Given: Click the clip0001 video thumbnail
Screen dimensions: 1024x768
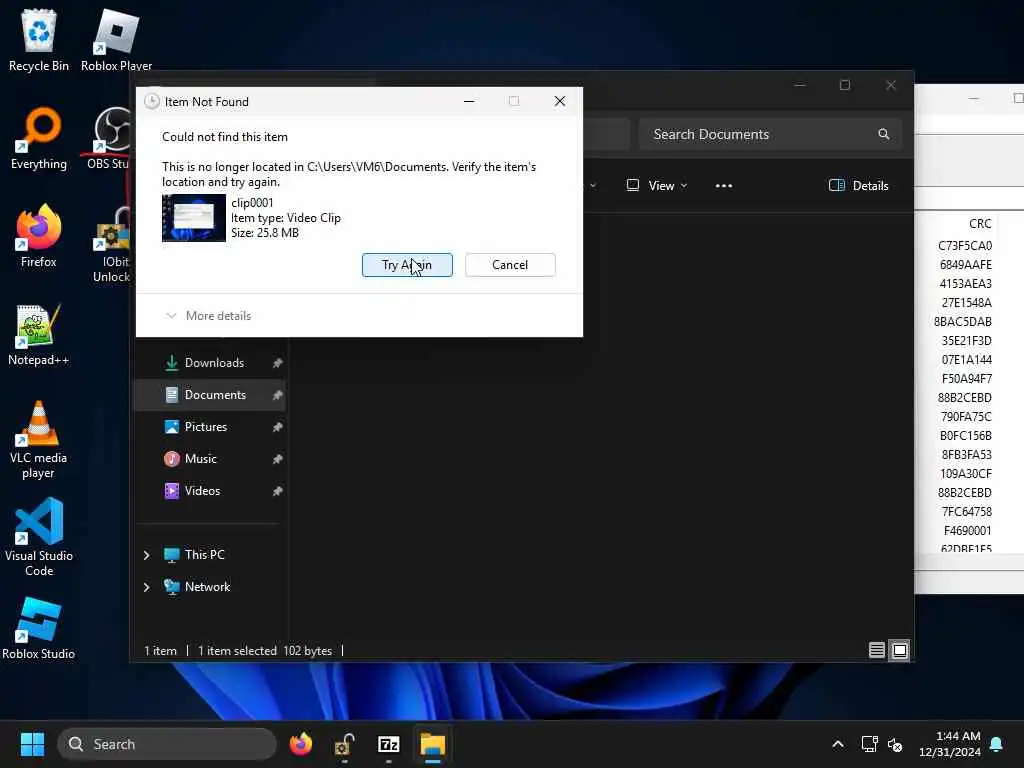Looking at the screenshot, I should 194,217.
